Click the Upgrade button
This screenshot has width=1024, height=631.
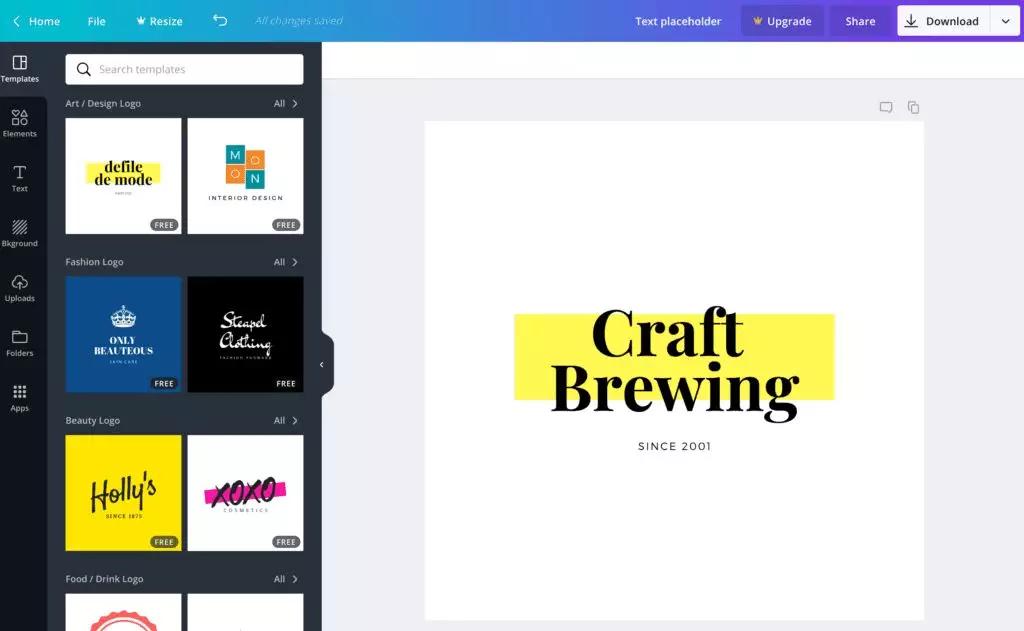(x=782, y=21)
